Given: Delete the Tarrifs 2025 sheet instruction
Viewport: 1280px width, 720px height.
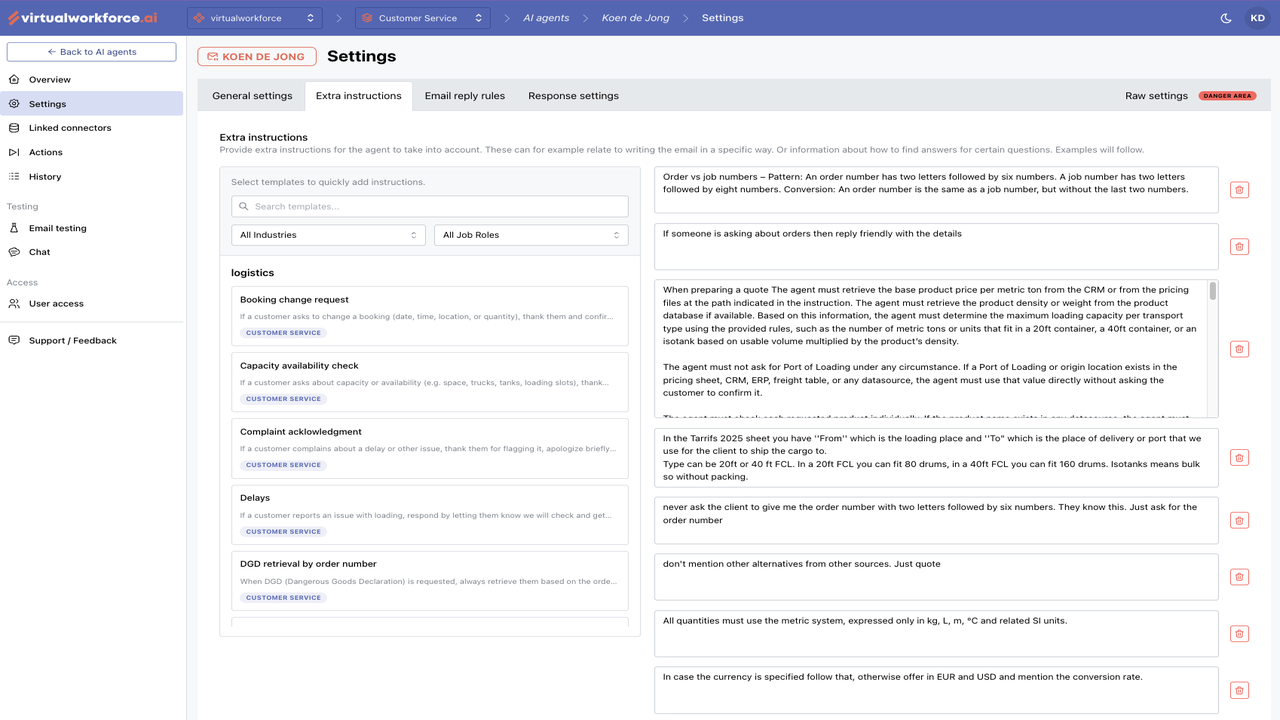Looking at the screenshot, I should (x=1239, y=458).
